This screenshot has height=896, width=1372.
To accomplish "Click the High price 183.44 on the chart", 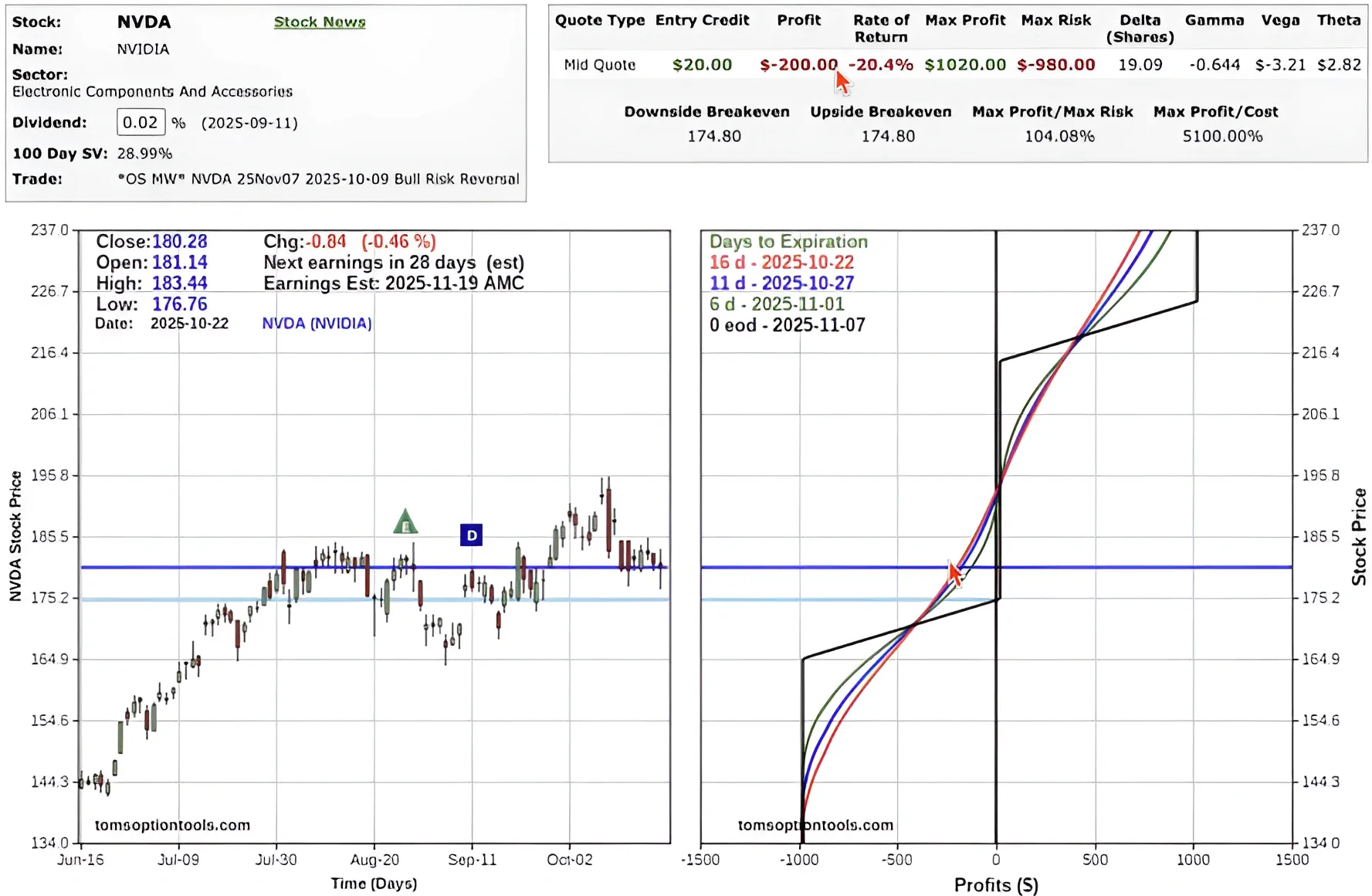I will tap(180, 283).
